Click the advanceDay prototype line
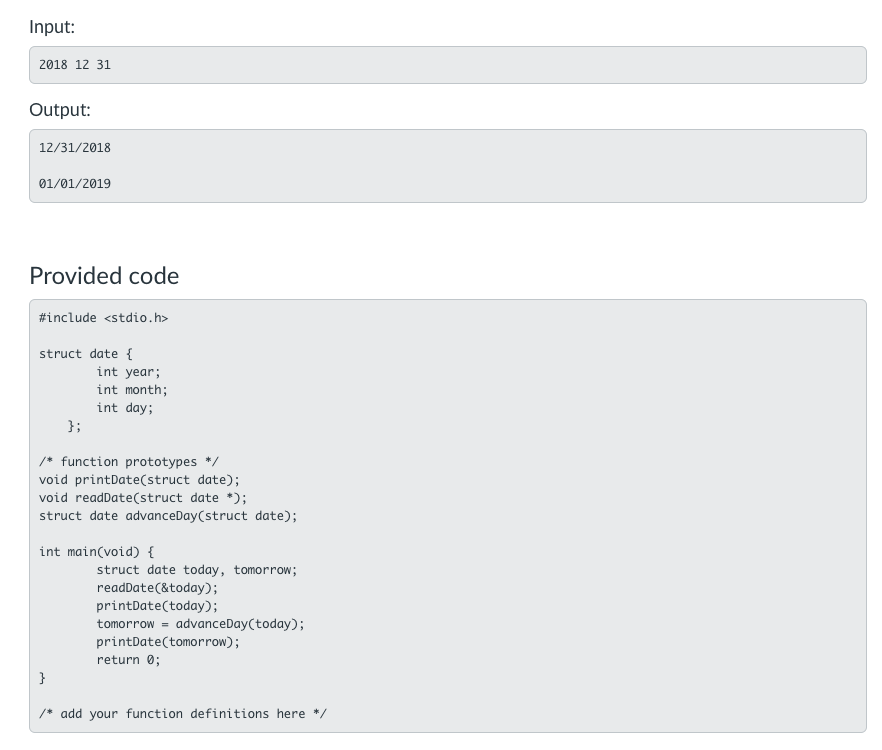 pyautogui.click(x=168, y=516)
